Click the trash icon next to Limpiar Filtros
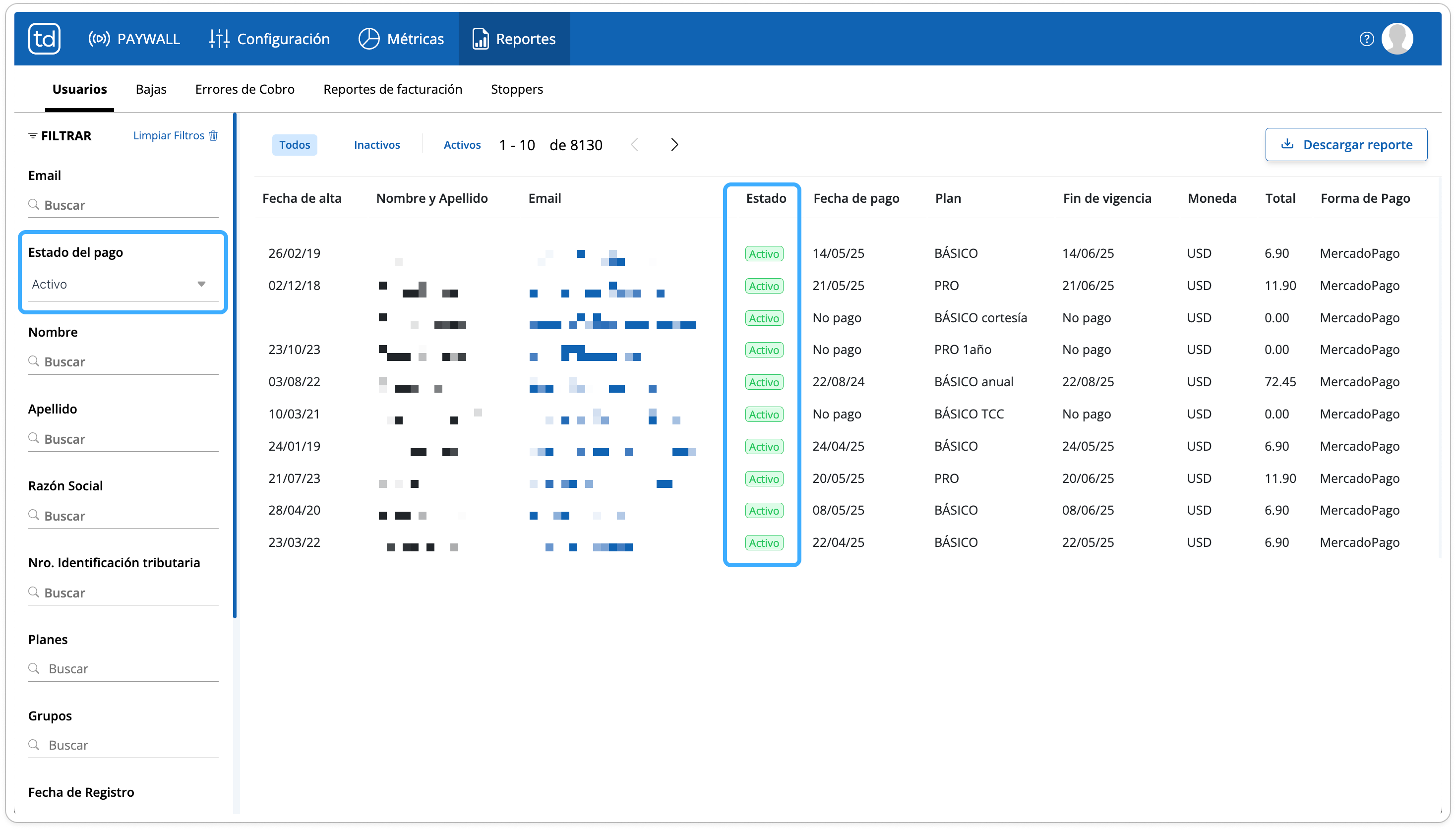The image size is (1456, 830). 213,135
